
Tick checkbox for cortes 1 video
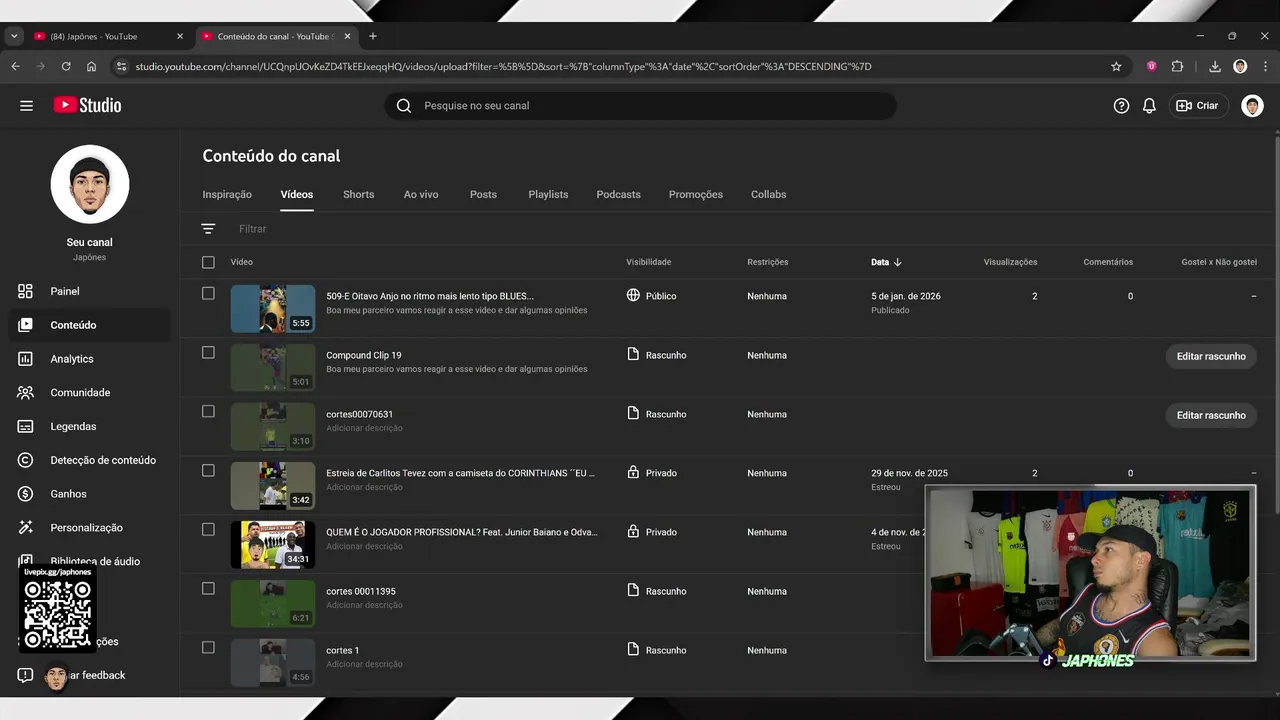tap(208, 647)
